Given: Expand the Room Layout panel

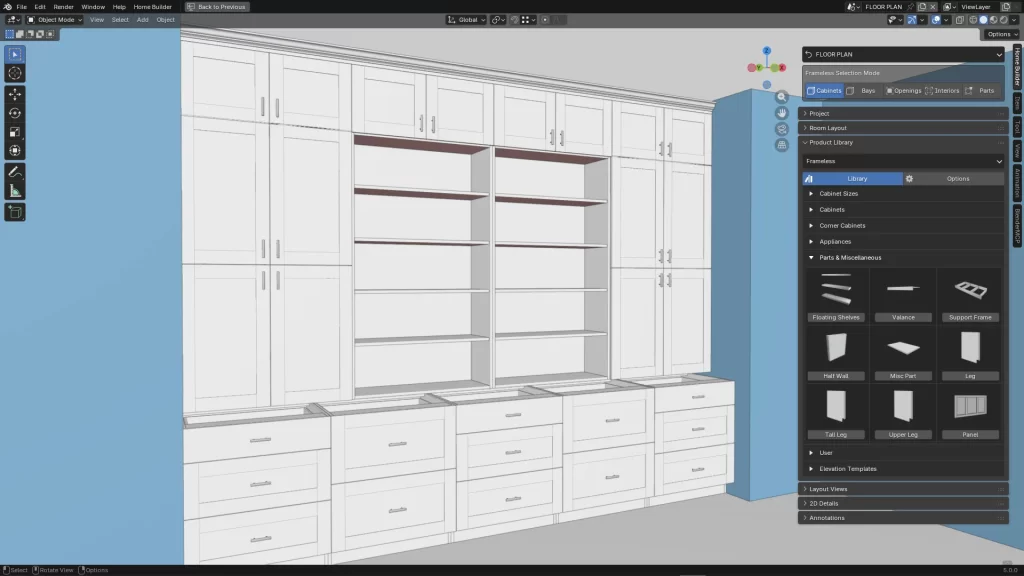Looking at the screenshot, I should coord(828,128).
